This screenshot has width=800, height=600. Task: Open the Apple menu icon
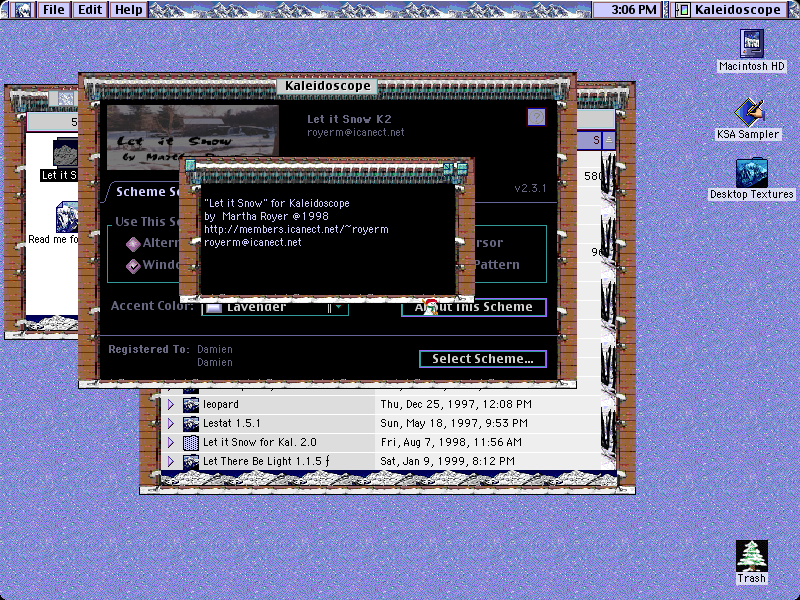click(22, 9)
